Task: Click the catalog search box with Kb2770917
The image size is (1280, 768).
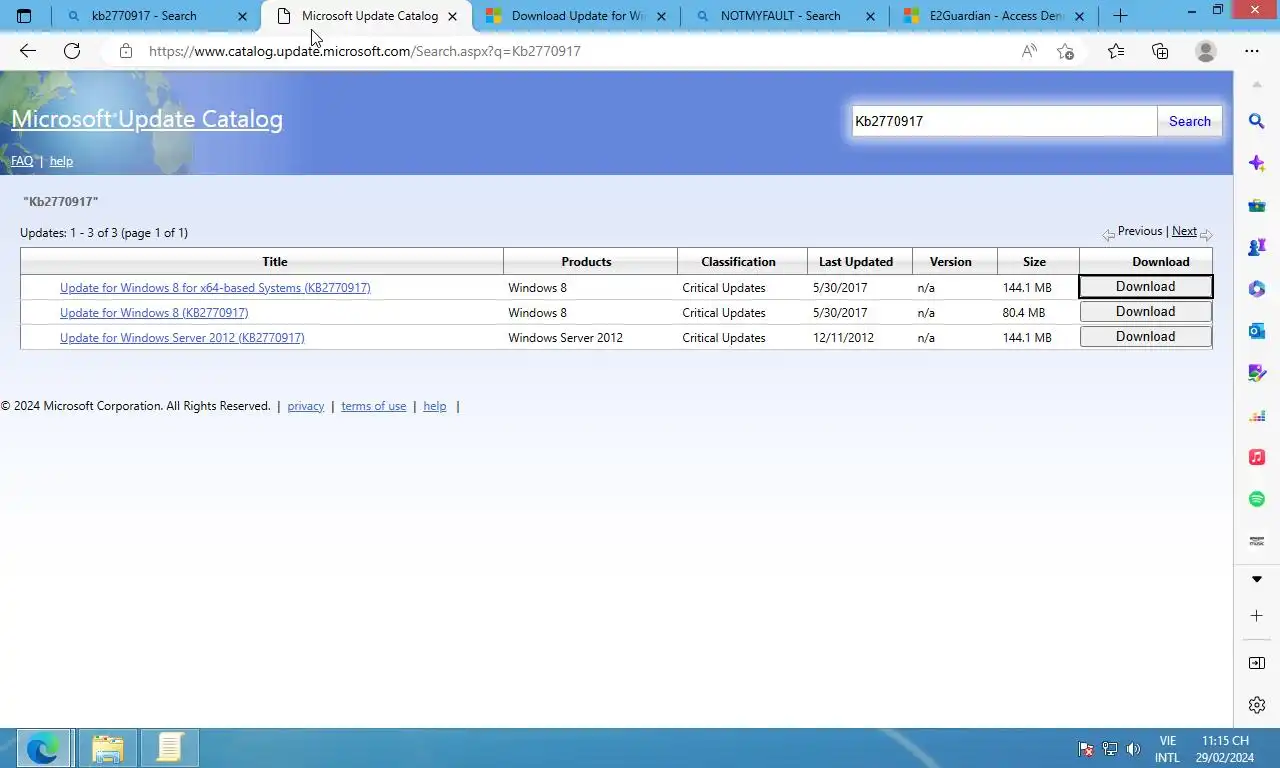Action: tap(1004, 121)
